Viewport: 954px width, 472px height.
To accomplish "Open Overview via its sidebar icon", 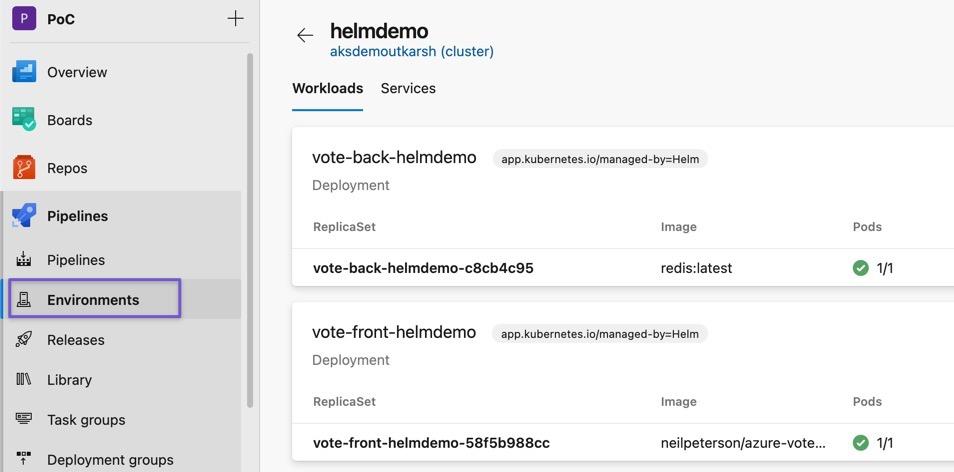I will pyautogui.click(x=24, y=72).
